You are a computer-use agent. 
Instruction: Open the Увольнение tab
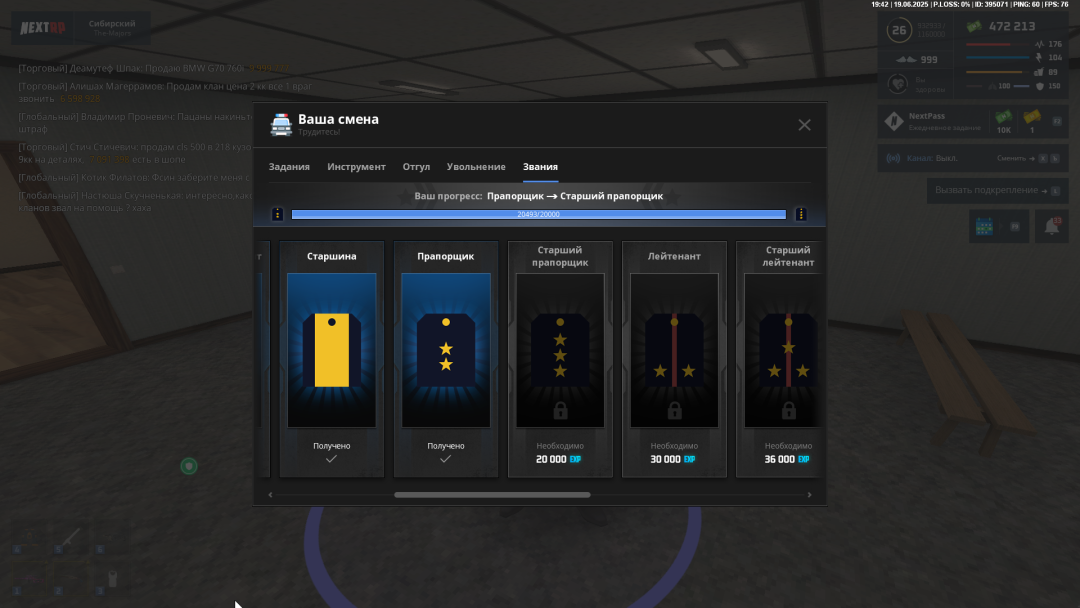pyautogui.click(x=476, y=167)
